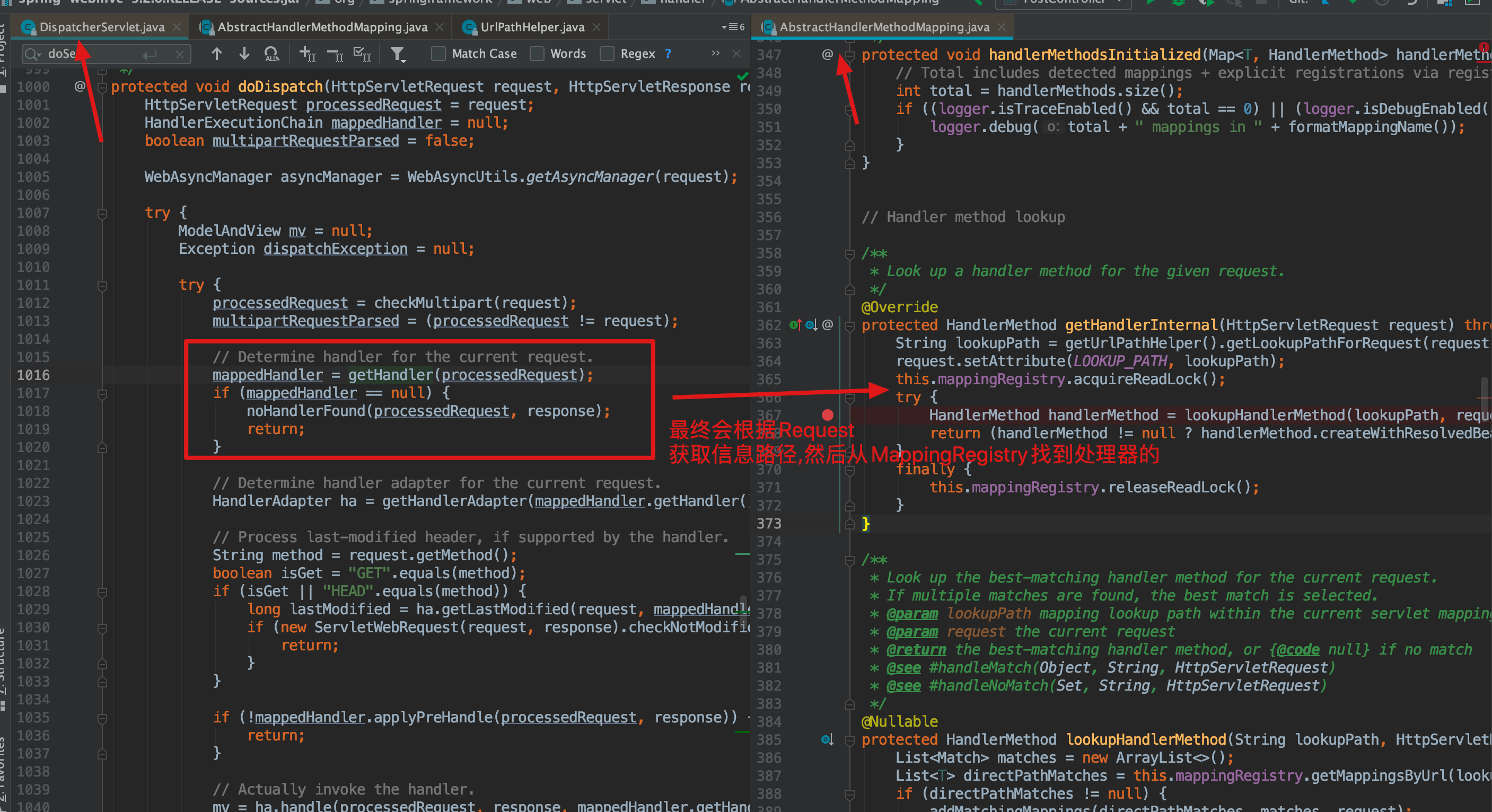The width and height of the screenshot is (1492, 812).
Task: Add selection for next occurrence icon
Action: [307, 54]
